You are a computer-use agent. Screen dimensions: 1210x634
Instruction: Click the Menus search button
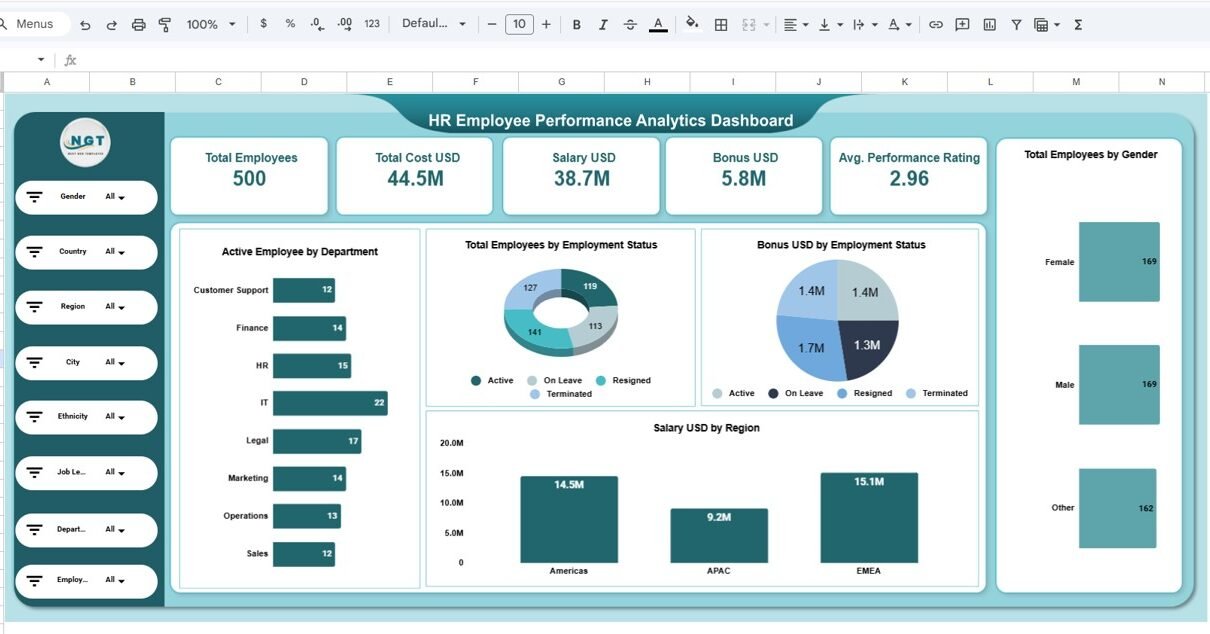(x=35, y=24)
